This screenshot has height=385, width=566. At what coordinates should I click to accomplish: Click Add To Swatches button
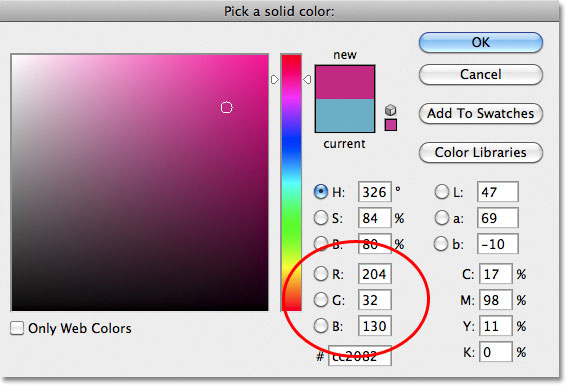pos(481,113)
